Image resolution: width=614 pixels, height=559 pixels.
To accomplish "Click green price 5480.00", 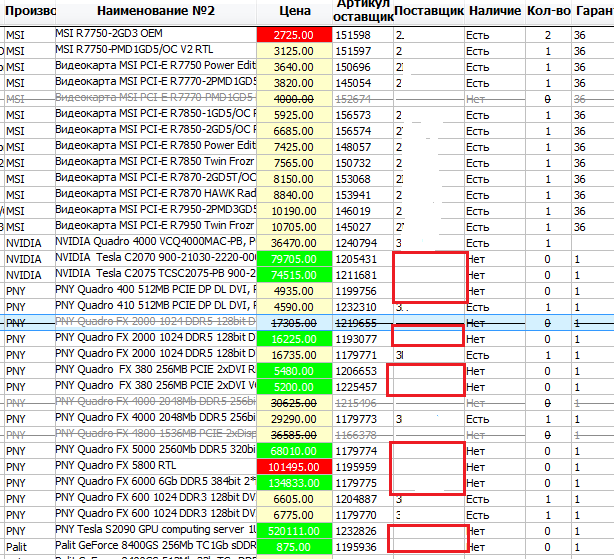I will [x=294, y=371].
